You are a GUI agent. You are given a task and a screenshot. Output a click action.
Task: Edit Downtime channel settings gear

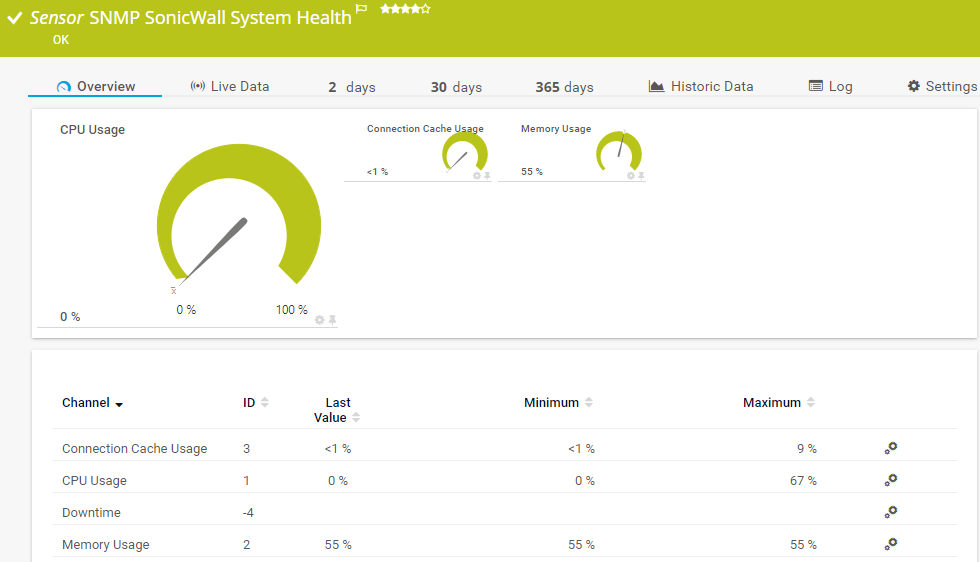[x=890, y=512]
